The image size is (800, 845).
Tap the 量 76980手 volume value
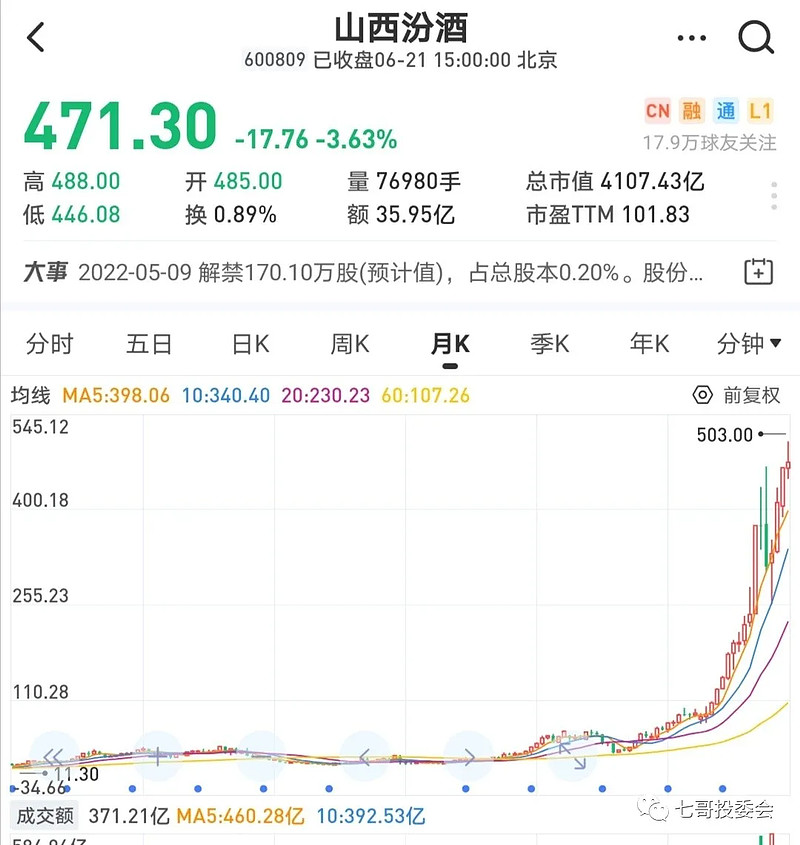pyautogui.click(x=404, y=182)
